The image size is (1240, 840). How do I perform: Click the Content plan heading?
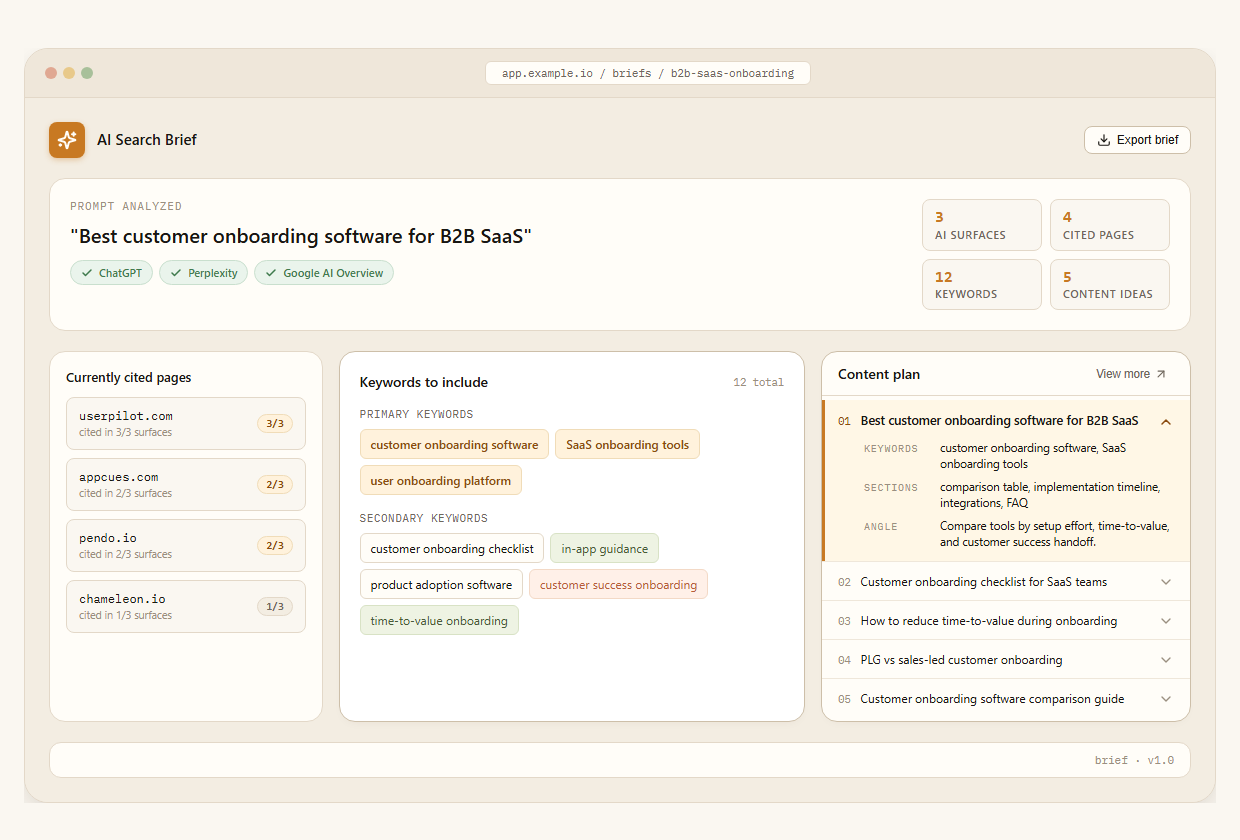(x=879, y=374)
